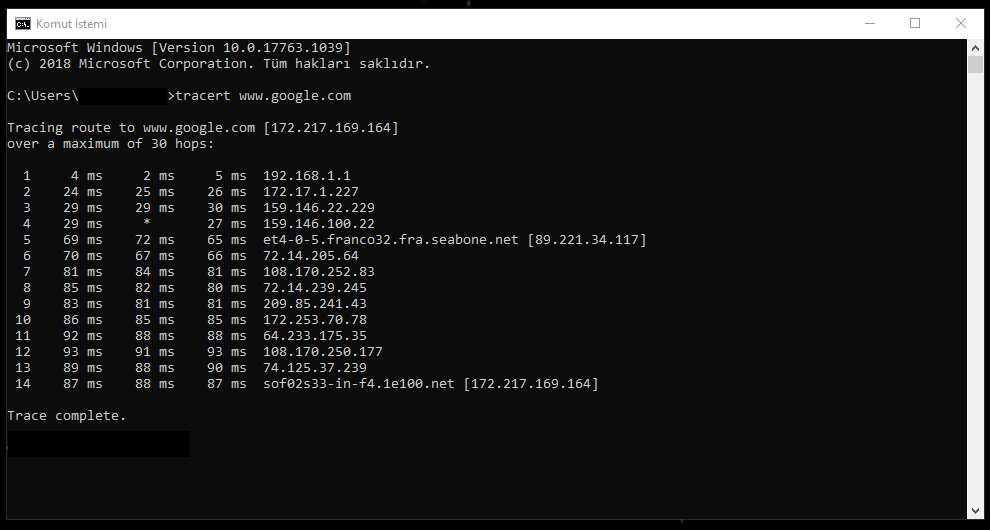This screenshot has height=530, width=990.
Task: Click the 192.168.1.1 hop address
Action: click(307, 176)
